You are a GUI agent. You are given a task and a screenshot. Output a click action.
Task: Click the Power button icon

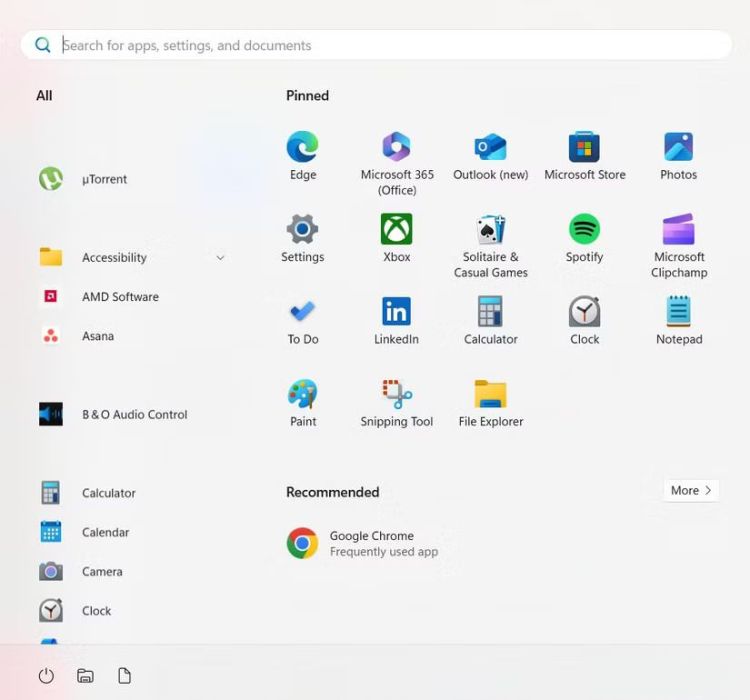[46, 676]
